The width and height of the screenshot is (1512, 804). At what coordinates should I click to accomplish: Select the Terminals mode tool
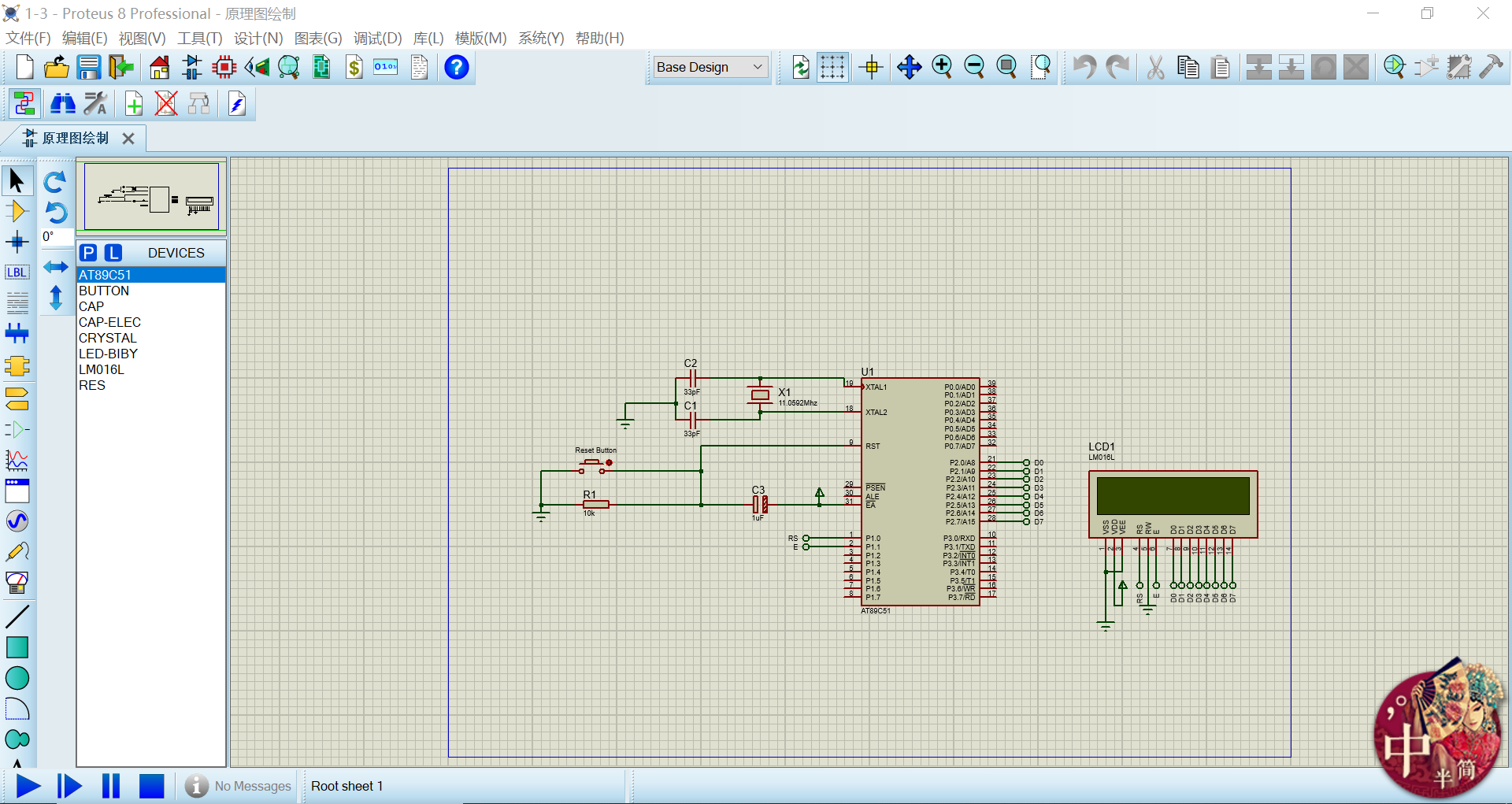tap(17, 398)
